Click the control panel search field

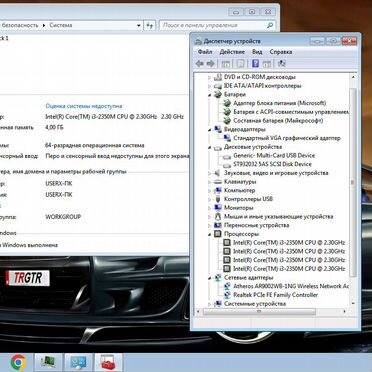pyautogui.click(x=217, y=25)
